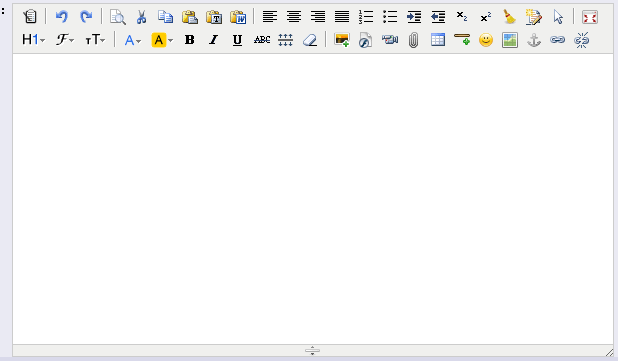
Task: Insert media with the camcorder icon
Action: pos(390,40)
